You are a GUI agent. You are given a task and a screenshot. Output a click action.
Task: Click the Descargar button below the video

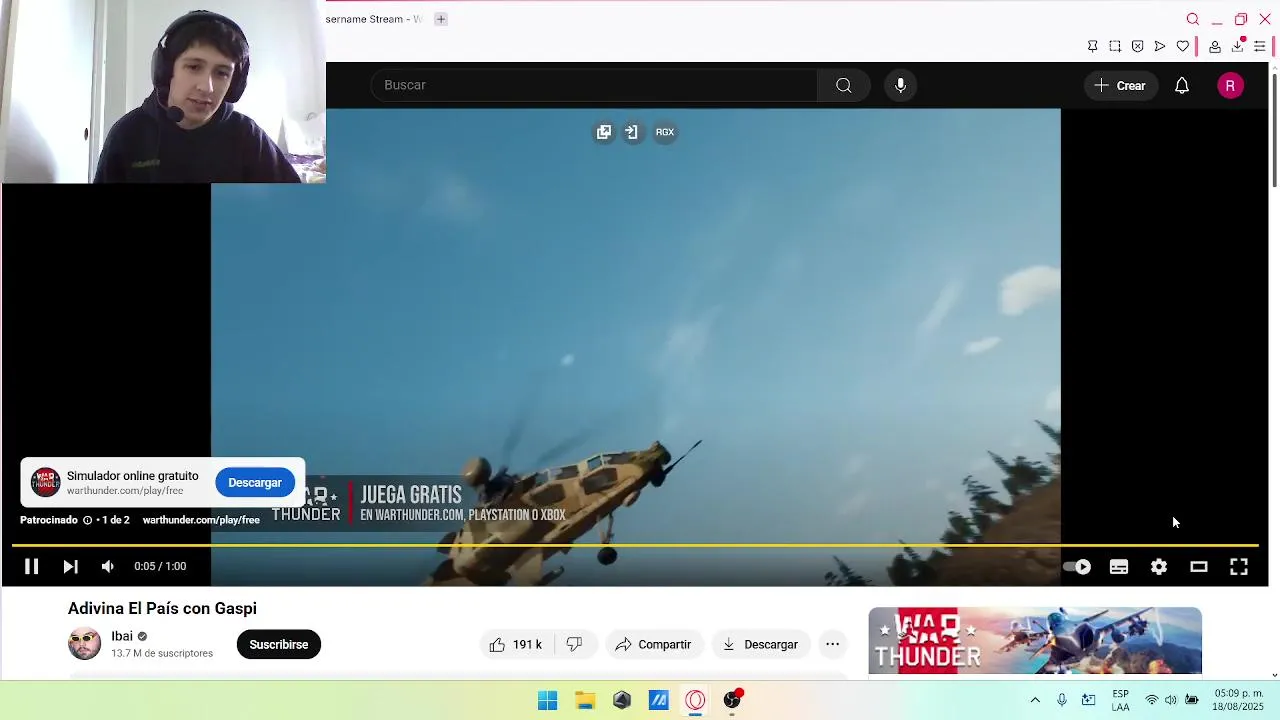tap(760, 644)
